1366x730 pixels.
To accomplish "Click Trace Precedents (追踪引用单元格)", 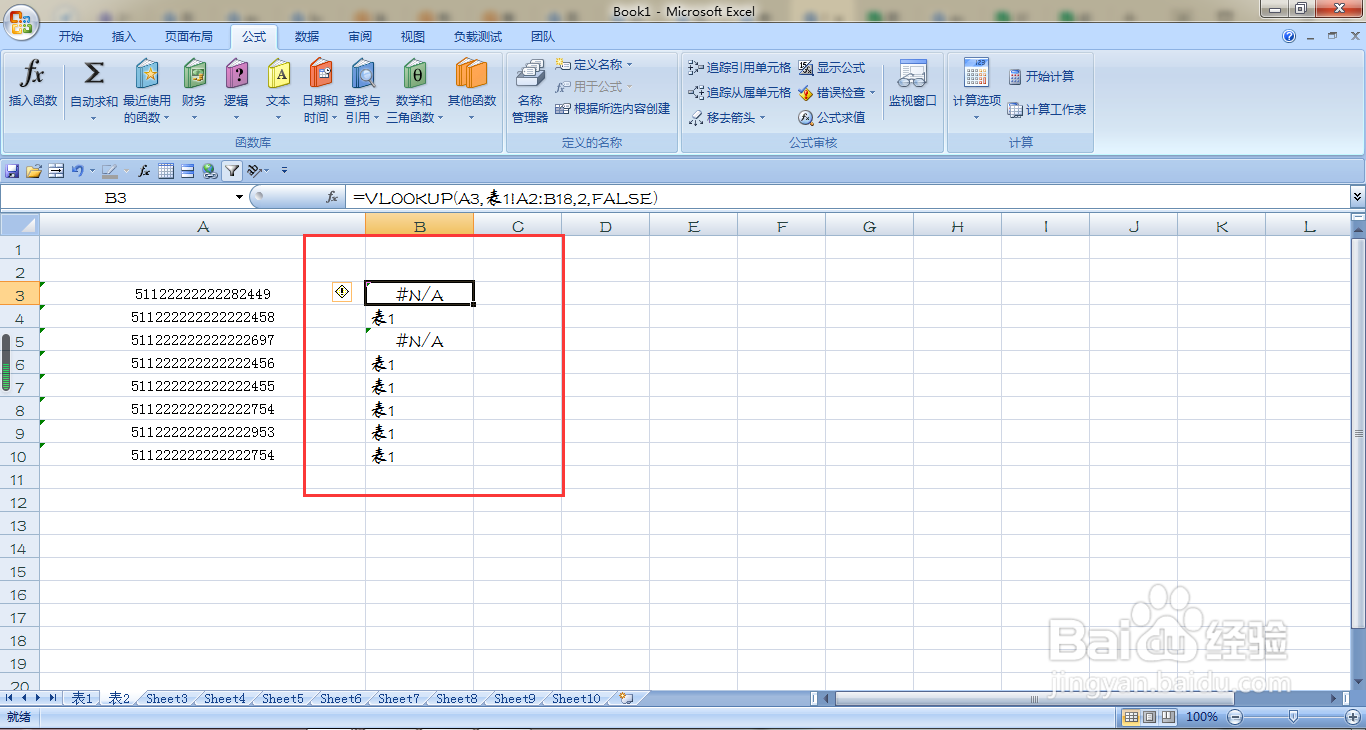I will coord(740,68).
